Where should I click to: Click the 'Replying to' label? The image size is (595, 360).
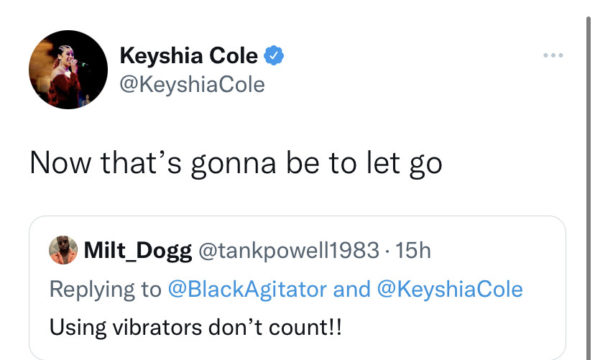[105, 289]
